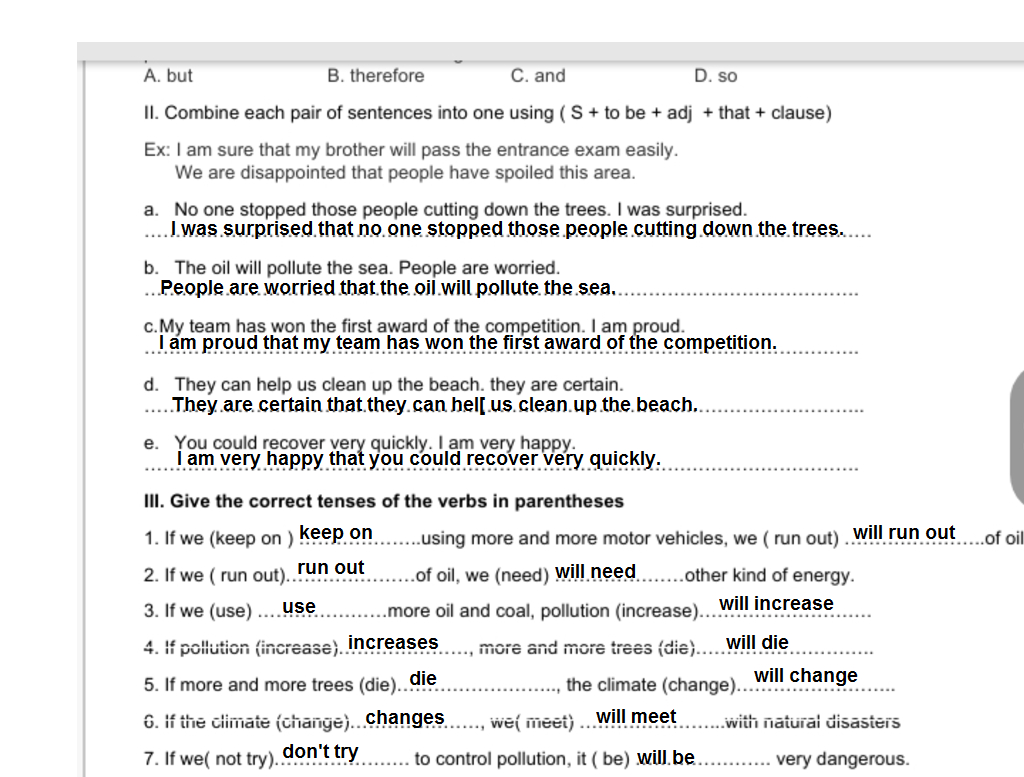Click the heading 'II. Combine each pair of sentences'
The image size is (1024, 777).
487,113
